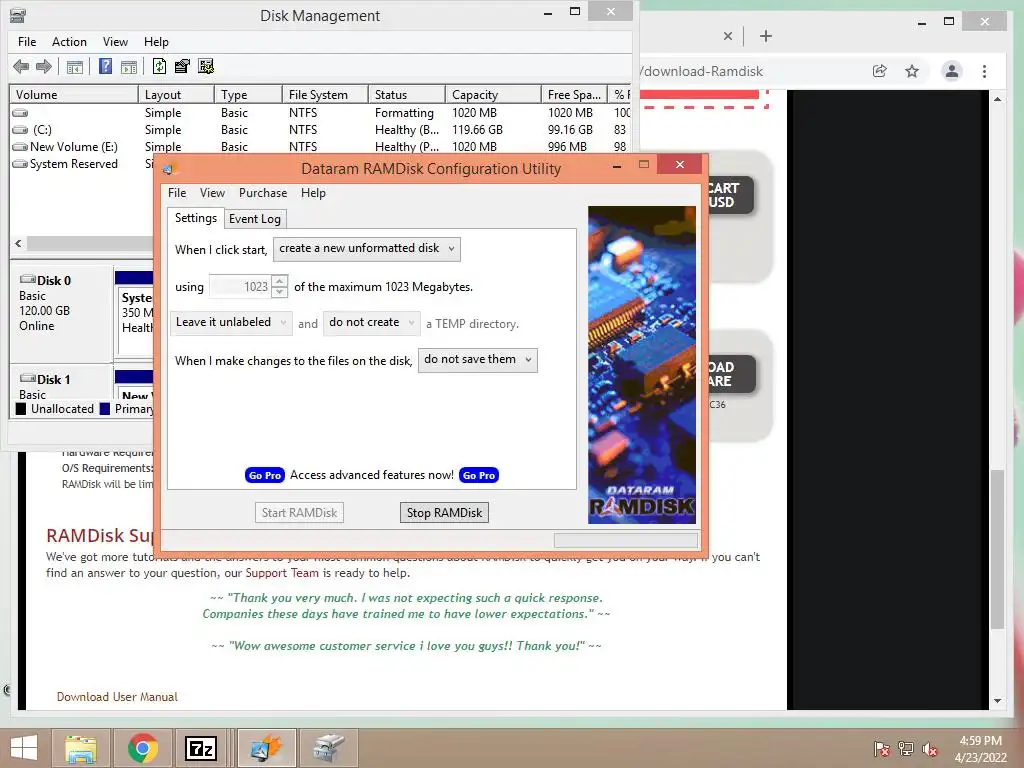1024x768 pixels.
Task: Open 7-Zip from the taskbar
Action: coord(200,748)
